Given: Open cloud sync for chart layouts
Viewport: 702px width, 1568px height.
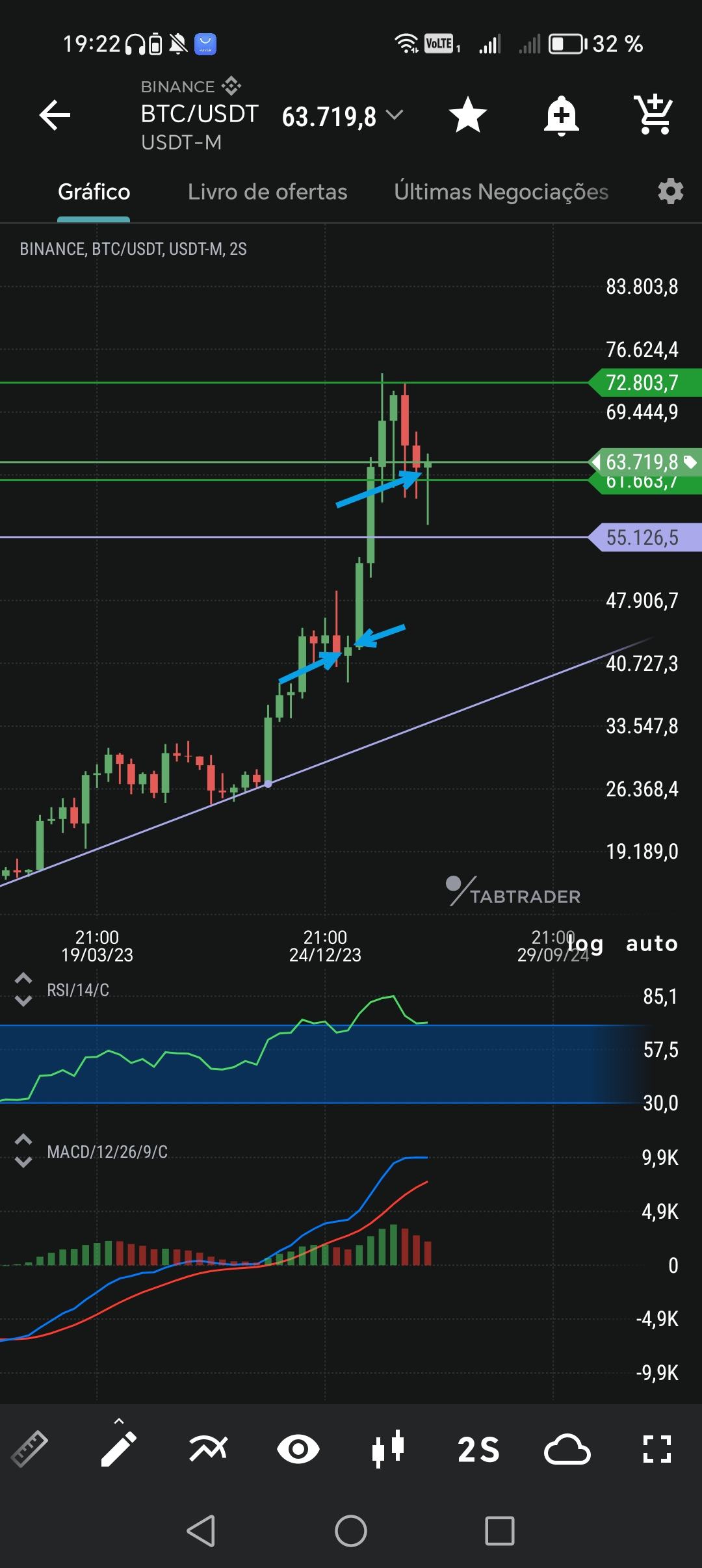Looking at the screenshot, I should pos(567,1449).
